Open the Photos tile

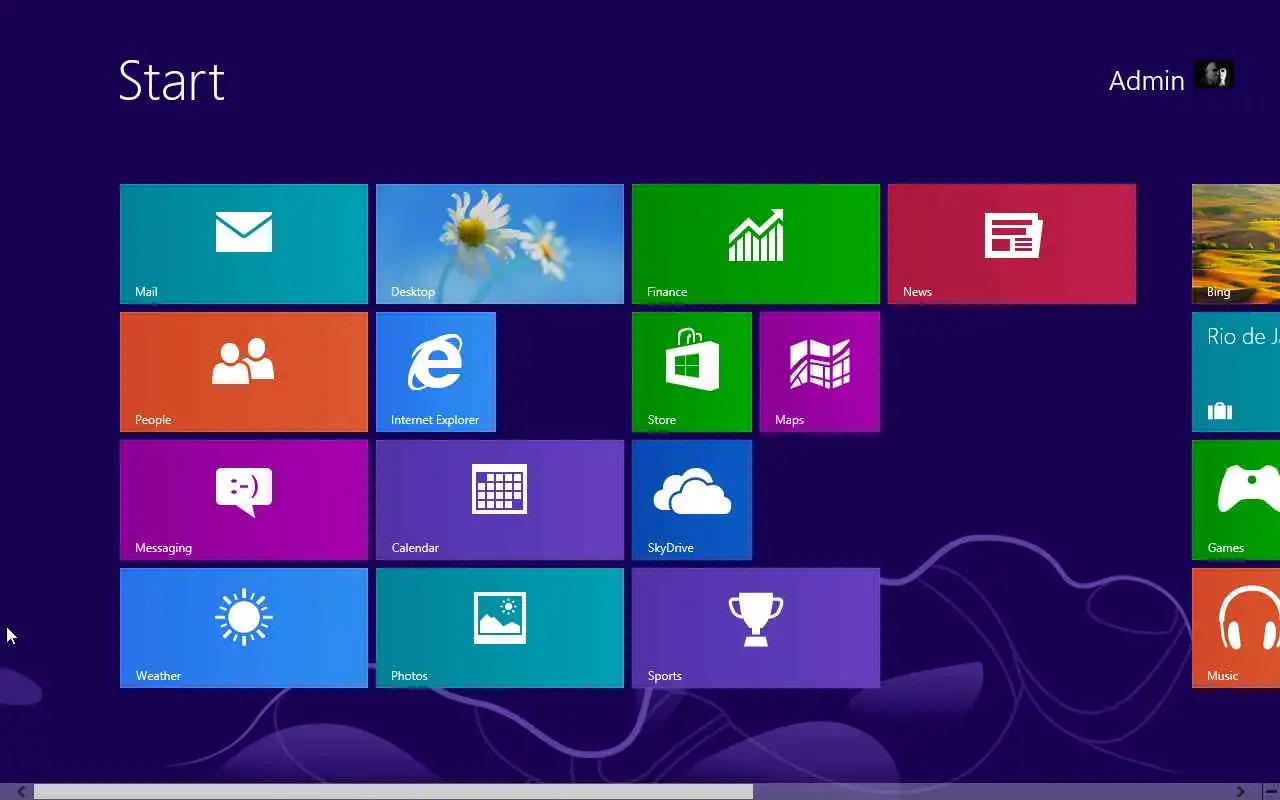pyautogui.click(x=500, y=628)
